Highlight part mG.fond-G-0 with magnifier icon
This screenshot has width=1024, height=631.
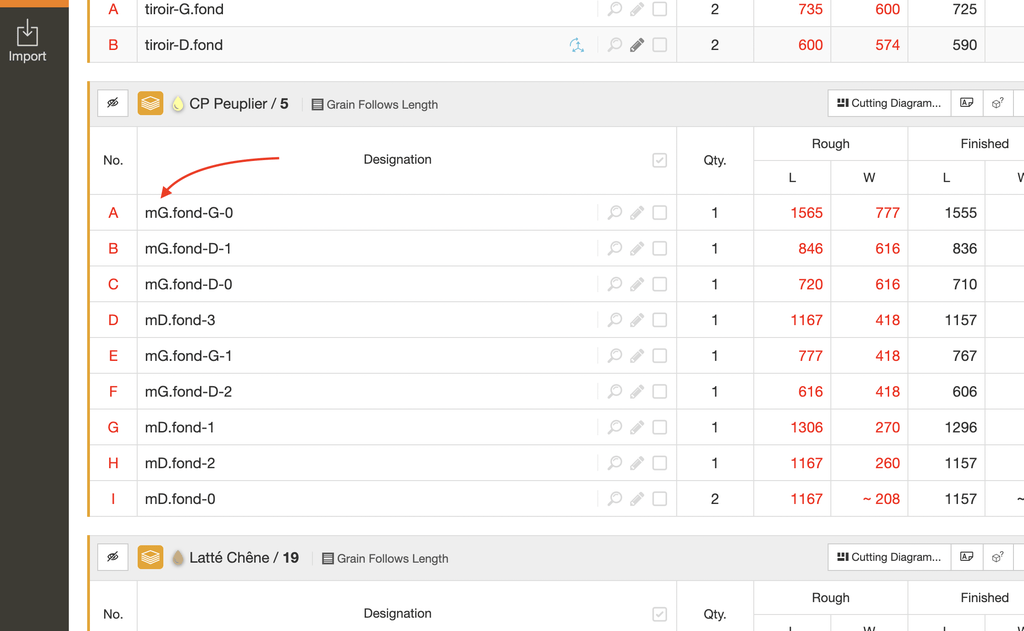click(x=615, y=212)
